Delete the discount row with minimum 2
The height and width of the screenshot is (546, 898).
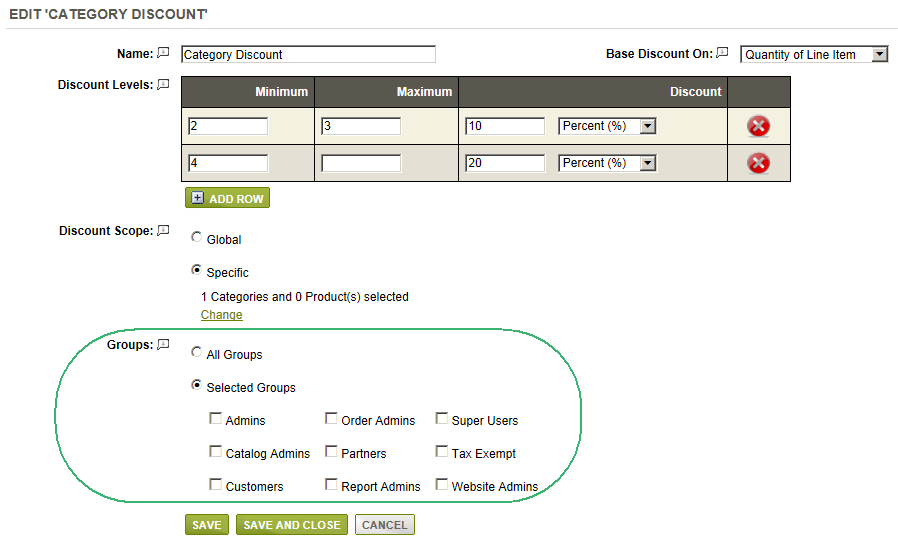[x=758, y=126]
